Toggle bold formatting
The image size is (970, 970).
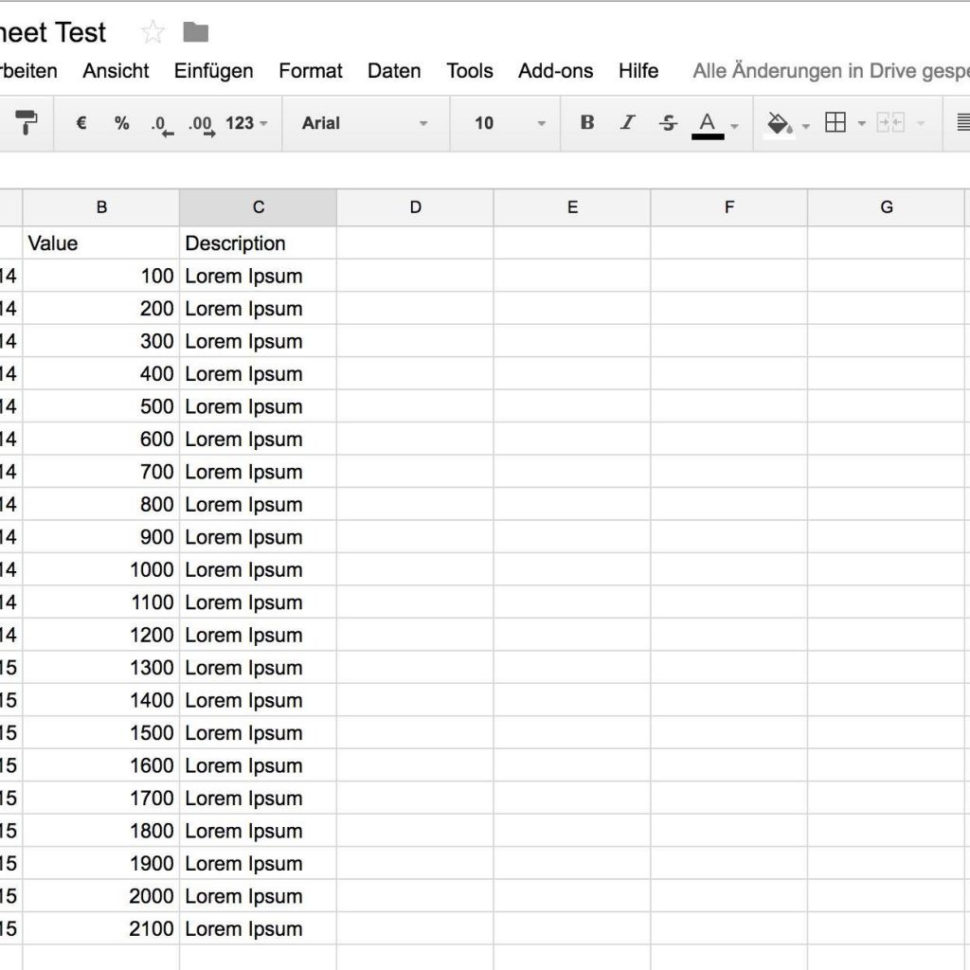point(587,122)
